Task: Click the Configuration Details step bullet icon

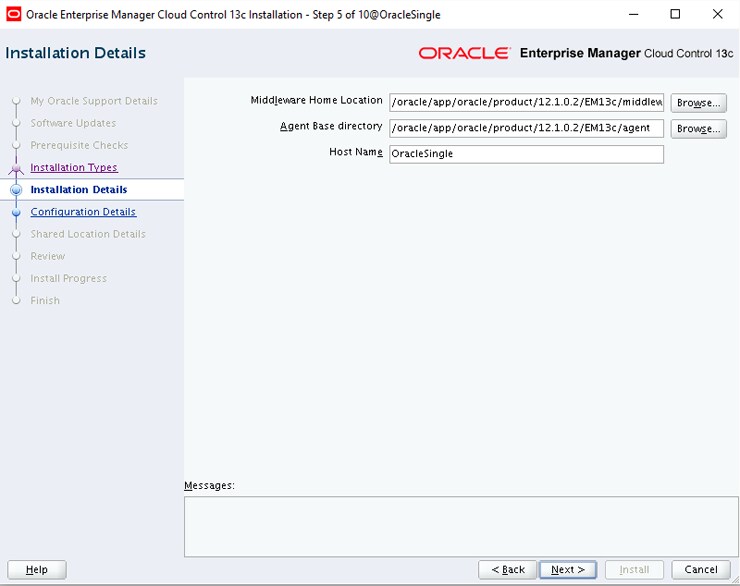Action: [17, 212]
